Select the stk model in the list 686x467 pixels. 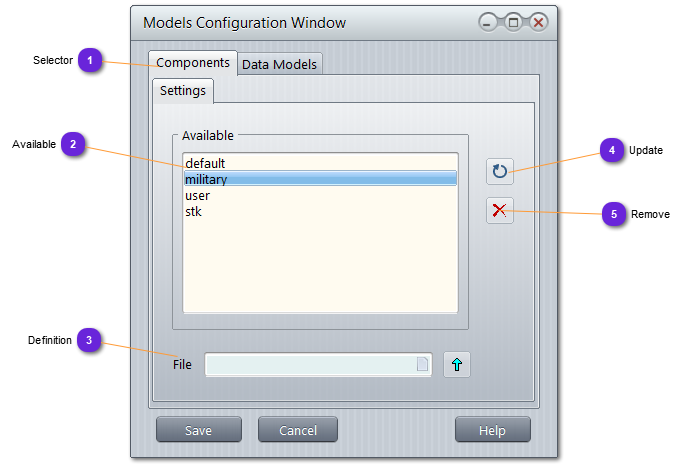(195, 211)
